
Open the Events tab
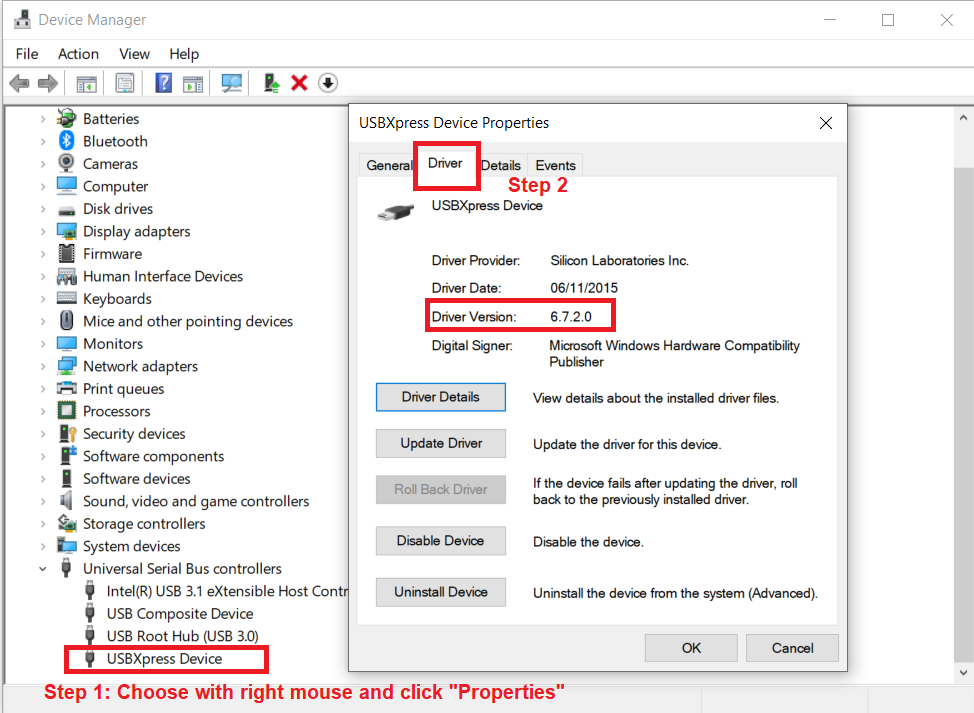pos(555,165)
